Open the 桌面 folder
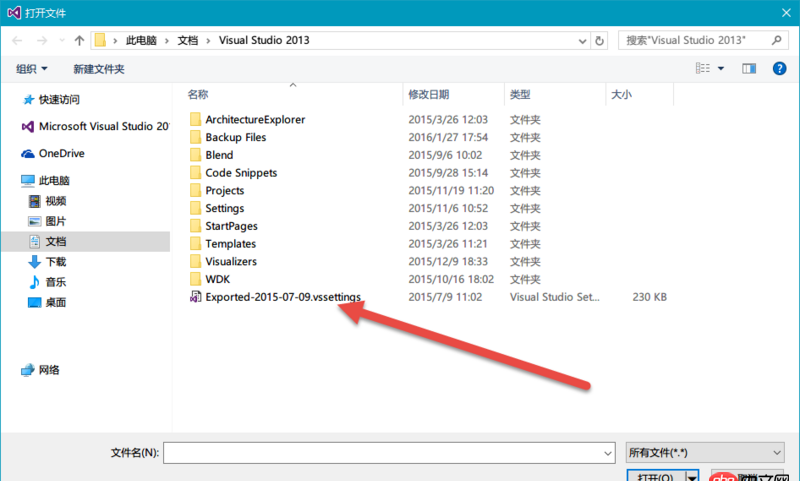800x481 pixels. pos(47,302)
